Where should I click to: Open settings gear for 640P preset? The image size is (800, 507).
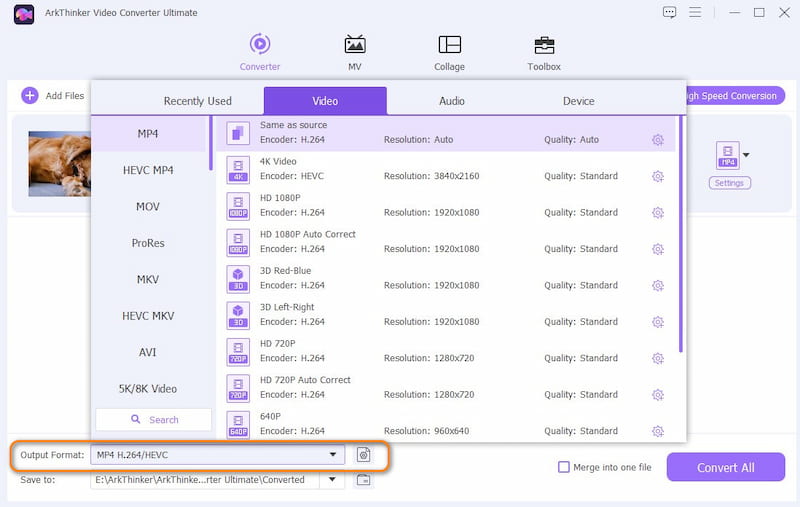pos(658,432)
